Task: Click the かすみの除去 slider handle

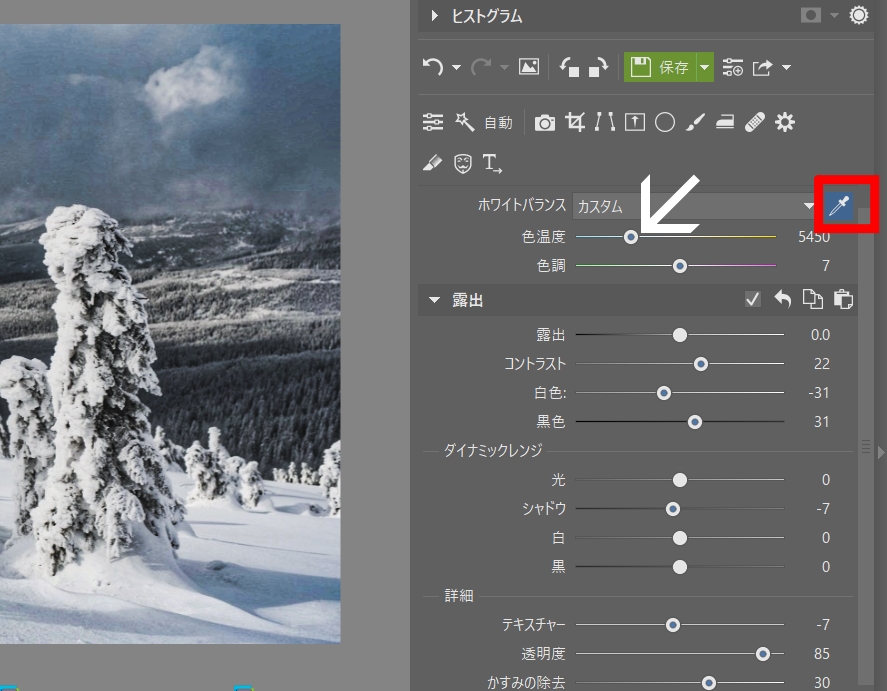Action: coord(708,683)
